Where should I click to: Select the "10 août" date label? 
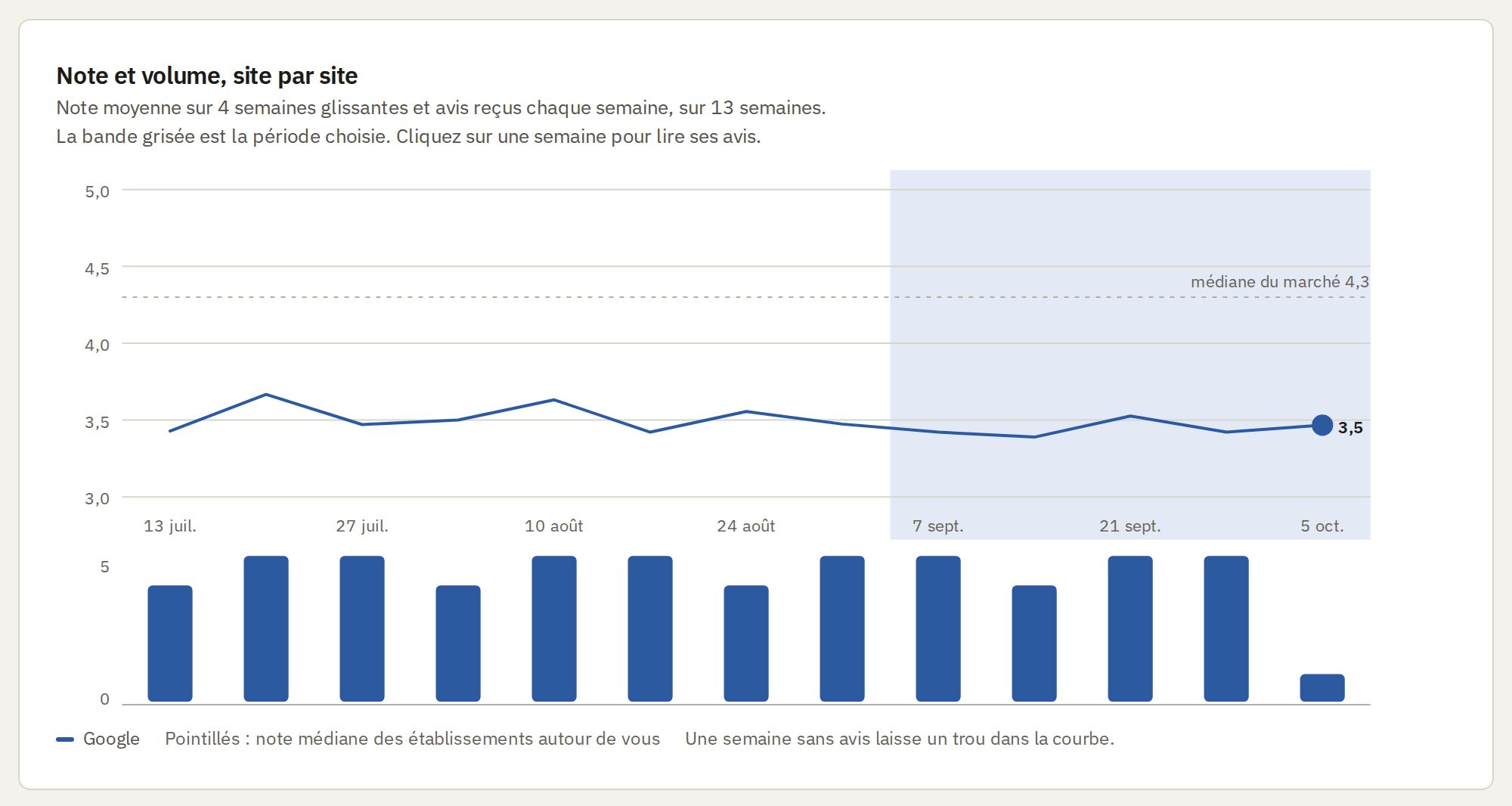554,526
